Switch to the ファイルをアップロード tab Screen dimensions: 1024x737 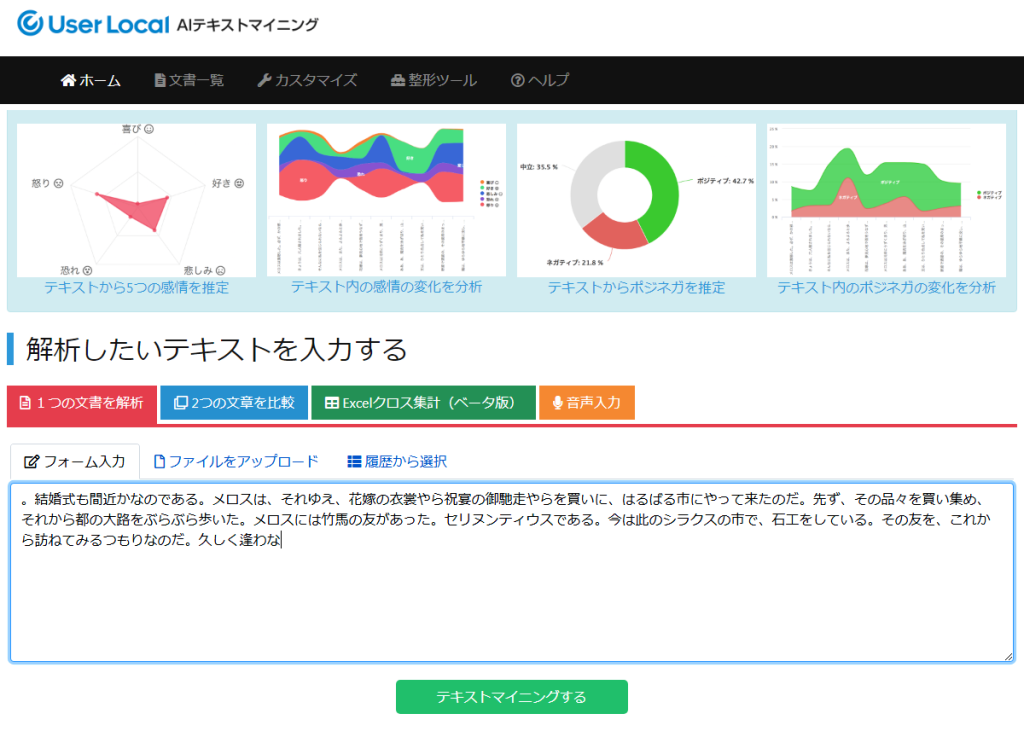point(236,461)
